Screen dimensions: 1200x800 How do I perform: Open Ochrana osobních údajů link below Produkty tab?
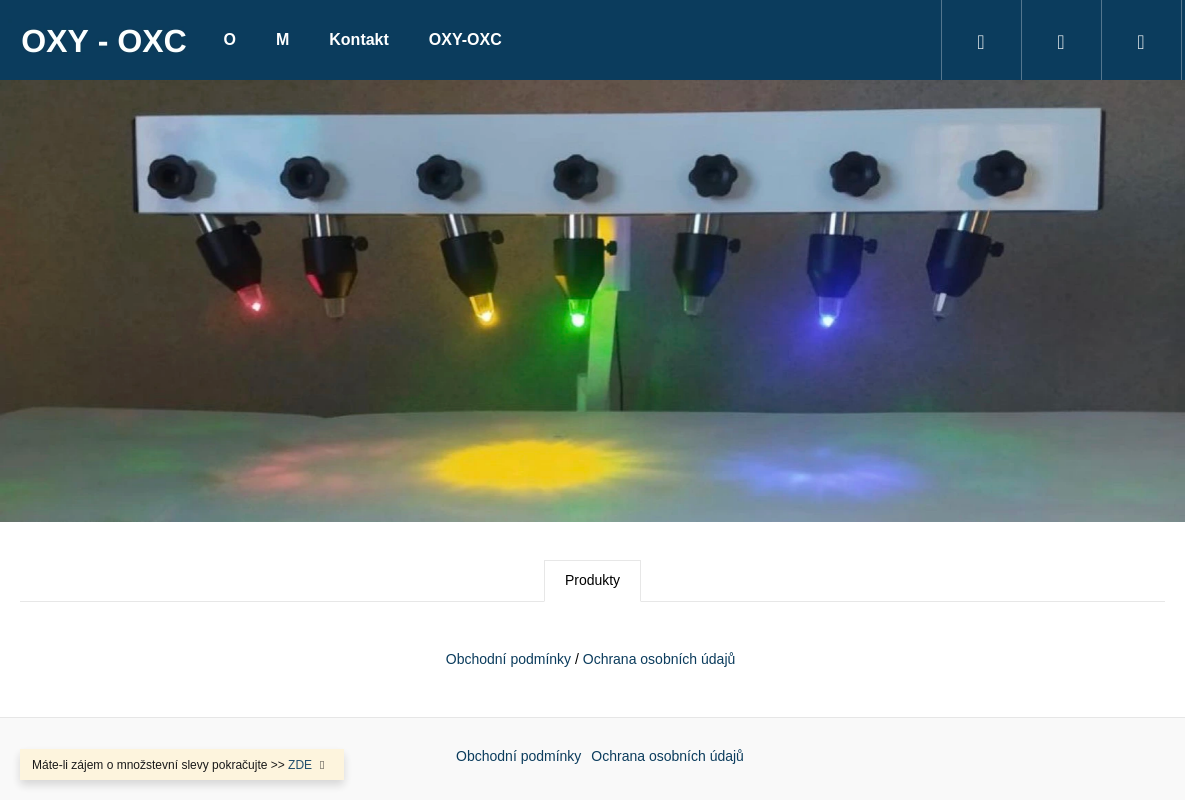658,659
